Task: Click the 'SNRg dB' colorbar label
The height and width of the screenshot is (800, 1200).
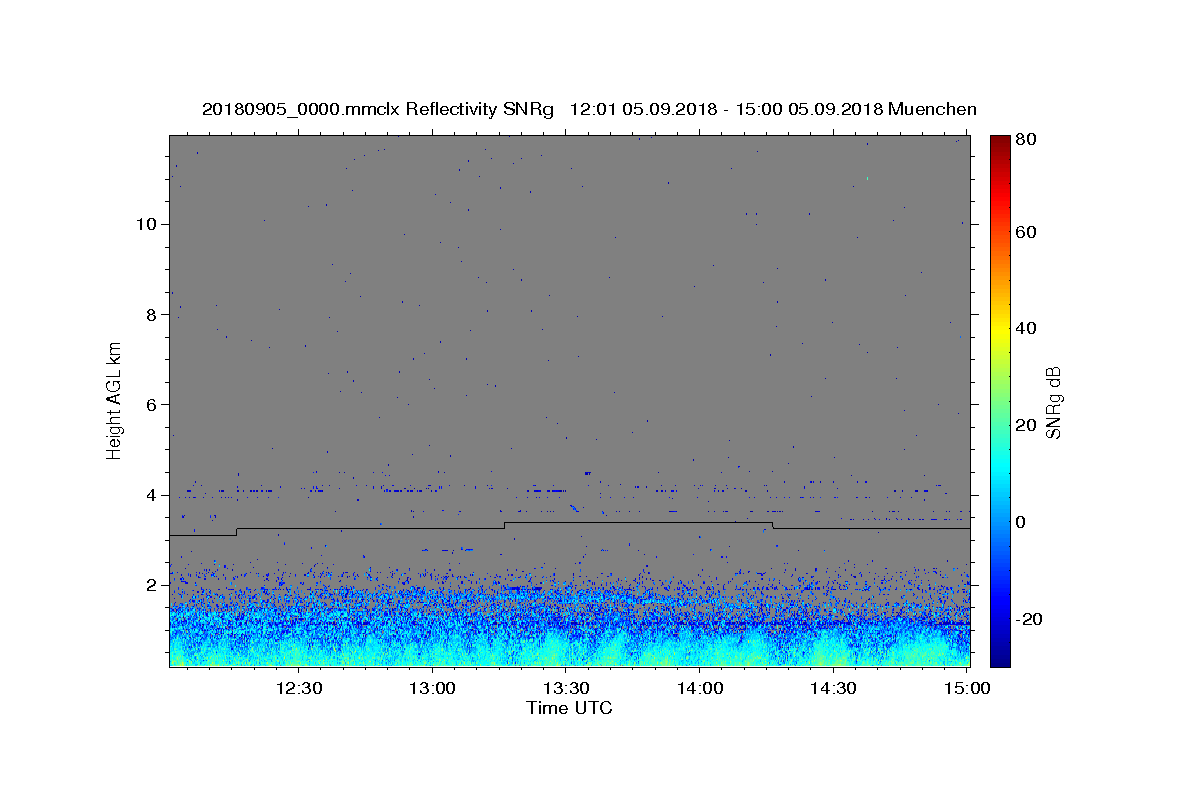Action: [1053, 401]
